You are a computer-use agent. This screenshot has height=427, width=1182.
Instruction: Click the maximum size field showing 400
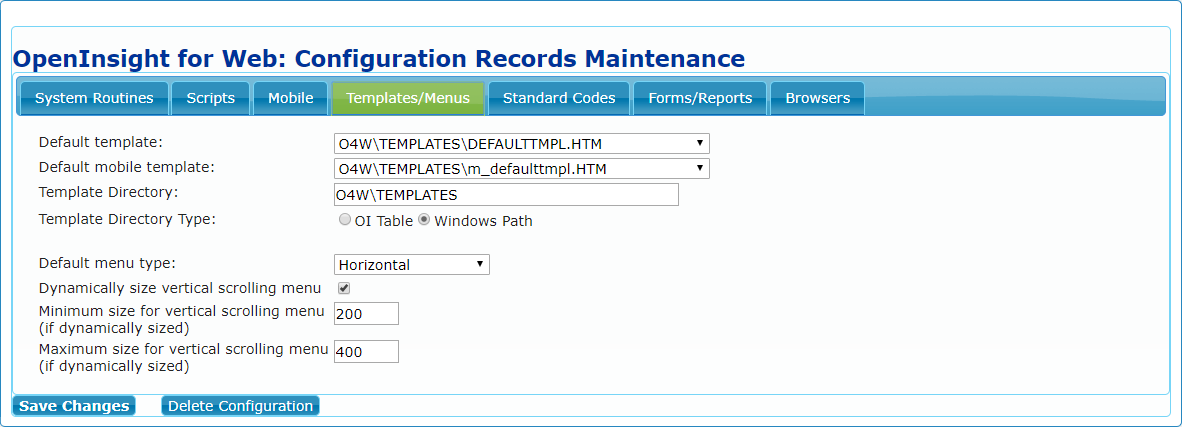pyautogui.click(x=366, y=352)
